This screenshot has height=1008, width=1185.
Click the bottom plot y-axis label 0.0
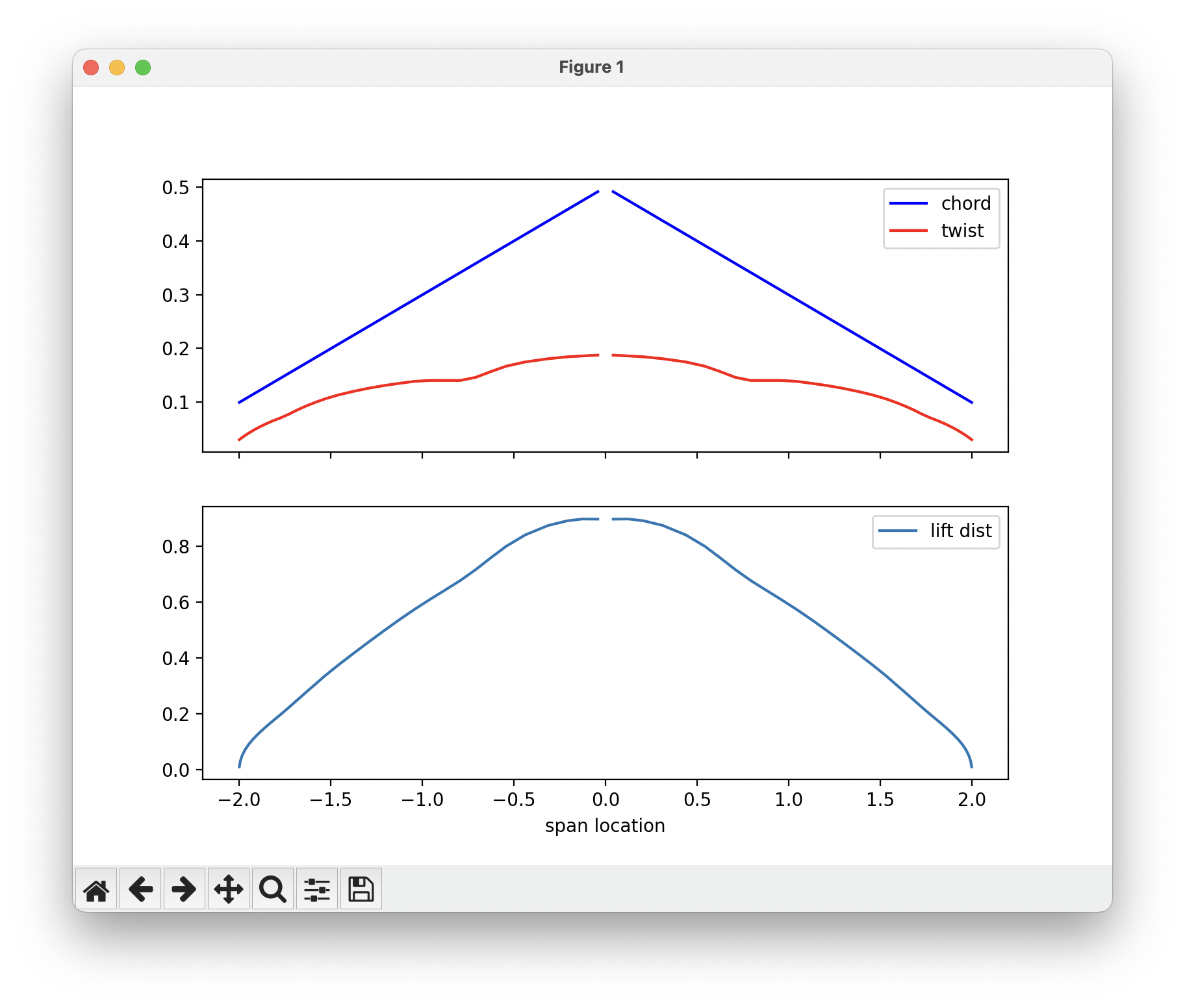[175, 770]
